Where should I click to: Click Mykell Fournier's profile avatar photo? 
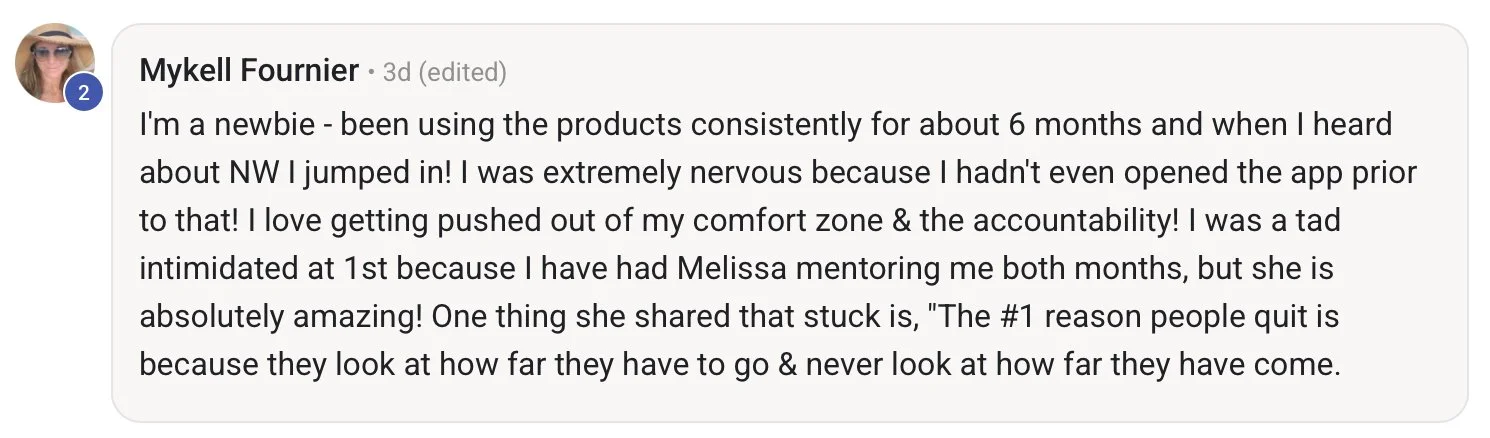54,62
